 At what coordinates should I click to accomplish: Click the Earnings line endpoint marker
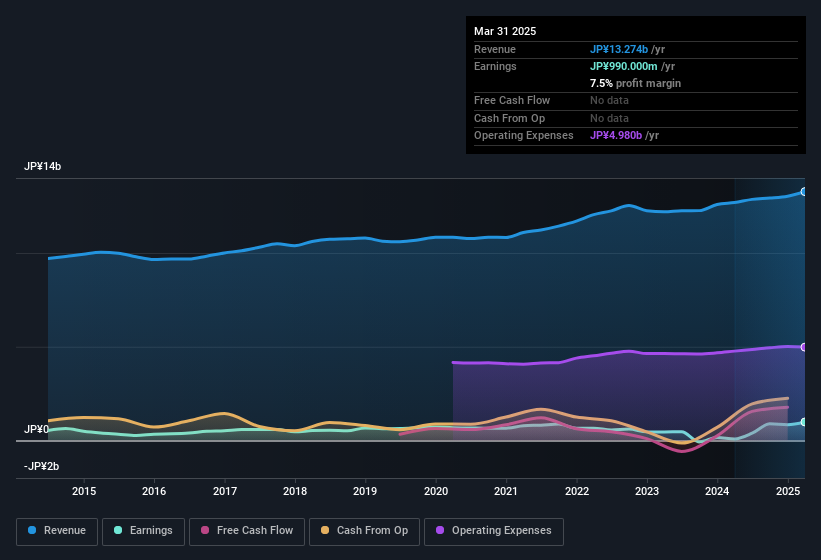804,422
